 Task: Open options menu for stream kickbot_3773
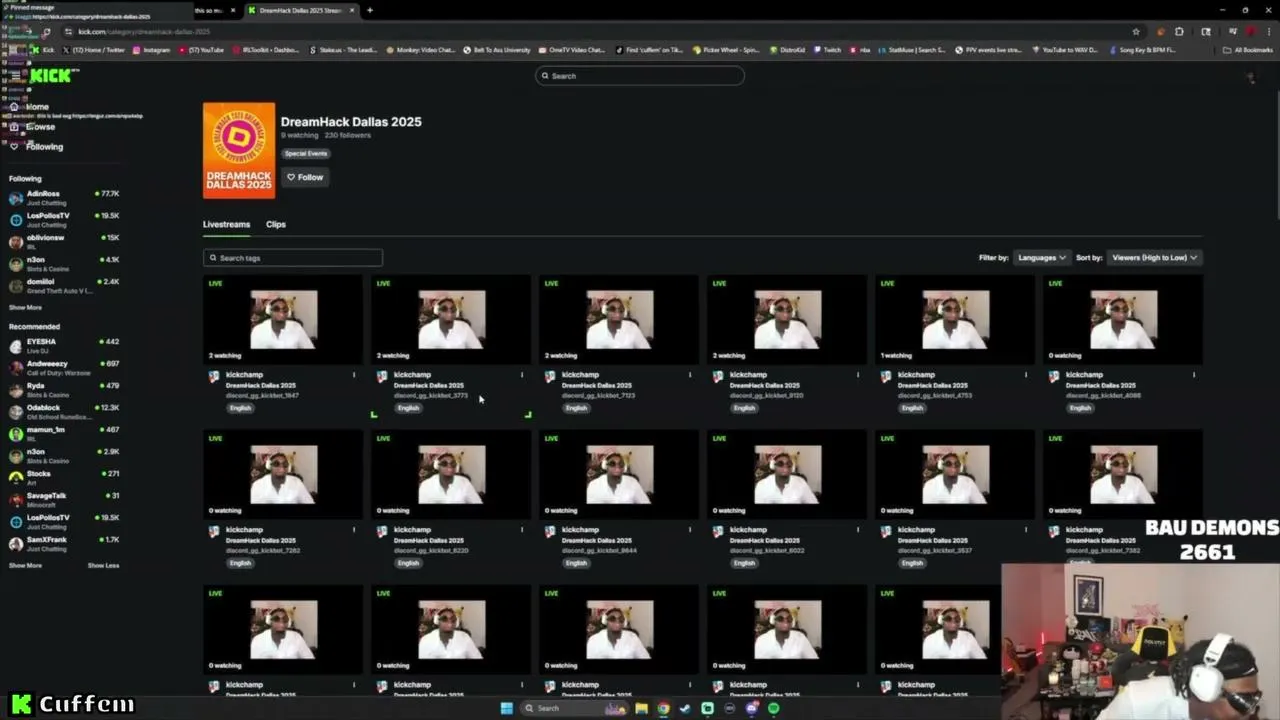pyautogui.click(x=522, y=375)
